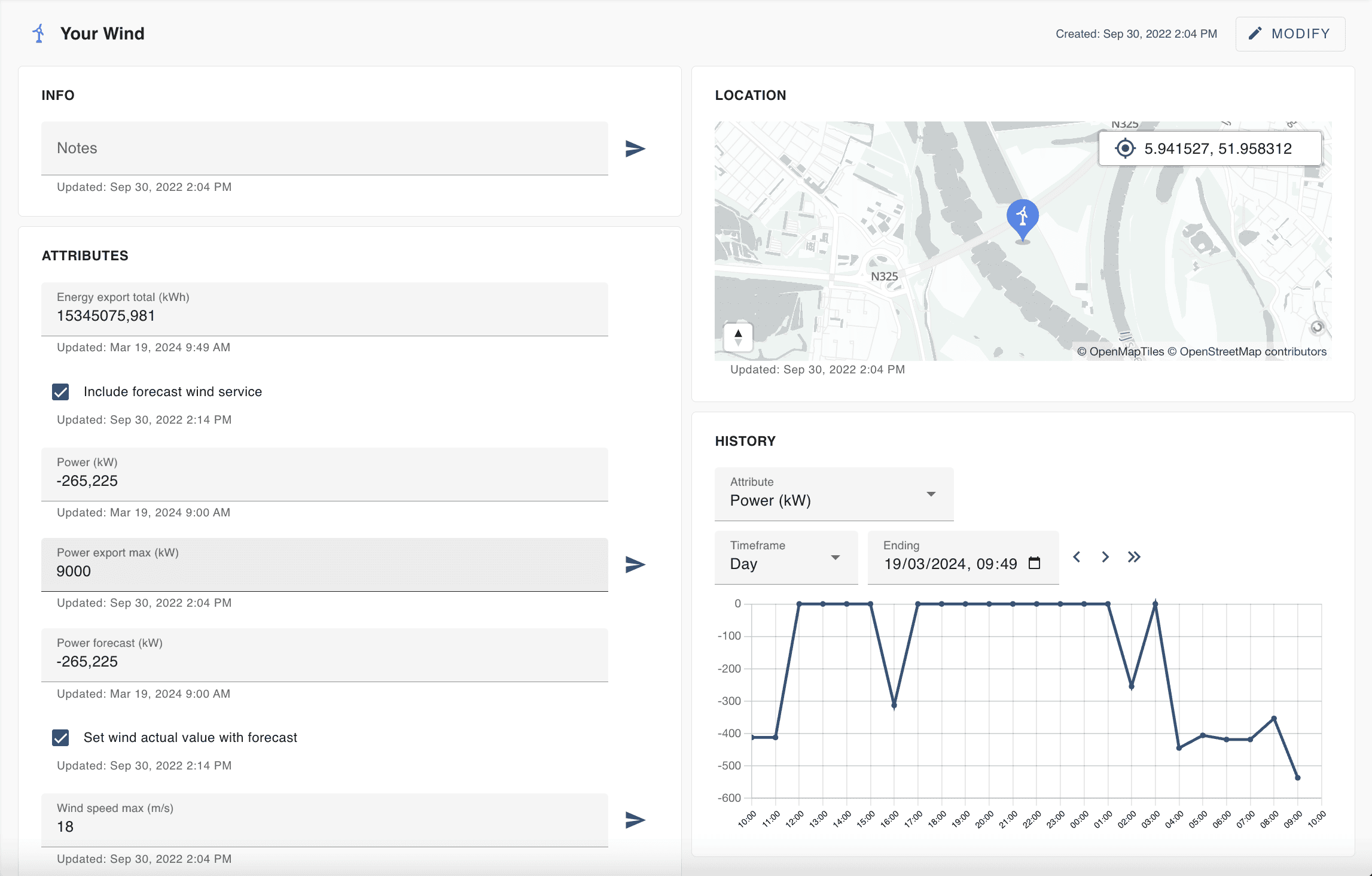Uncheck Include forecast wind service
The height and width of the screenshot is (876, 1372).
pyautogui.click(x=60, y=392)
